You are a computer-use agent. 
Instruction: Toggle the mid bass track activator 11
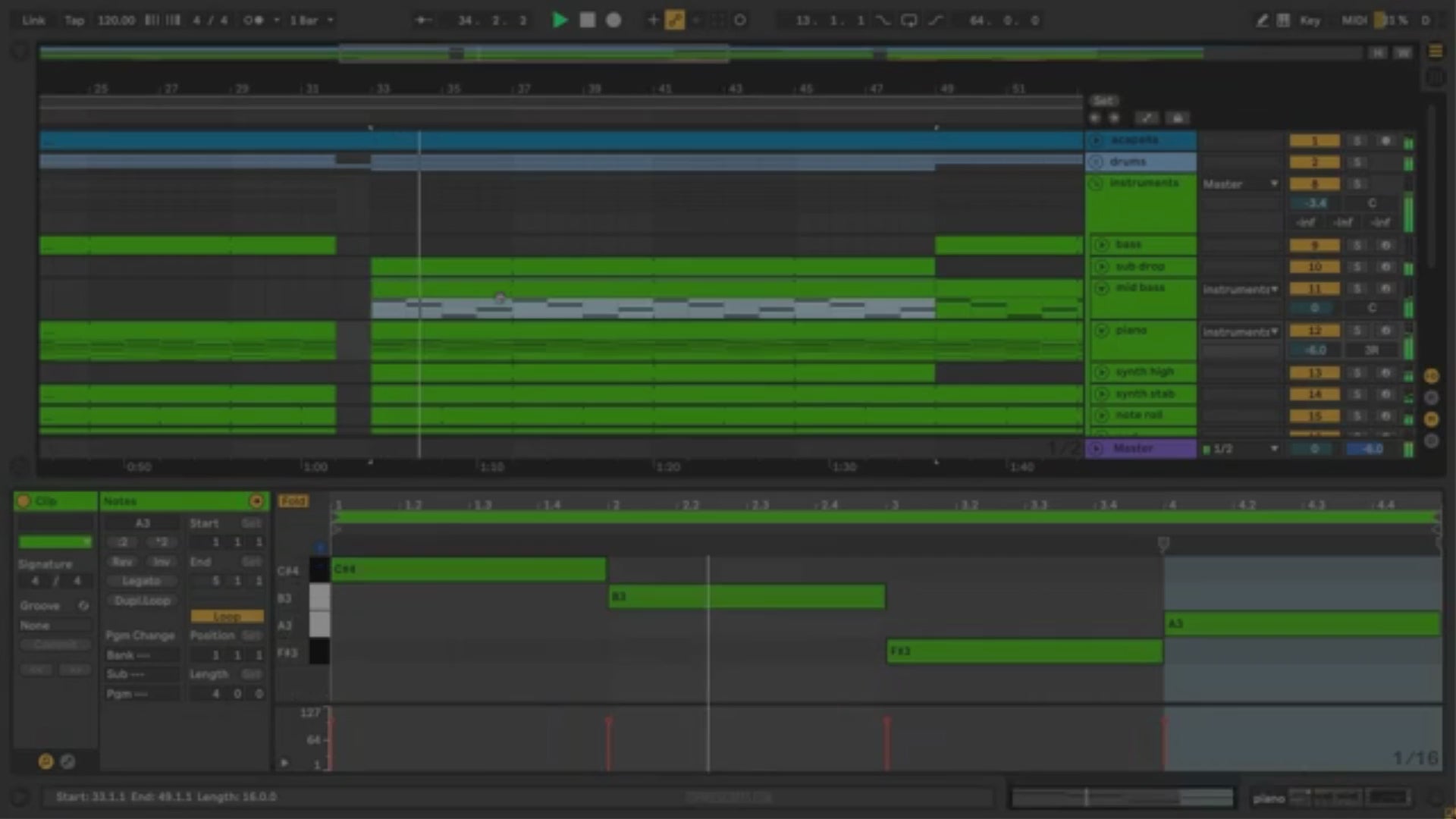(1314, 289)
